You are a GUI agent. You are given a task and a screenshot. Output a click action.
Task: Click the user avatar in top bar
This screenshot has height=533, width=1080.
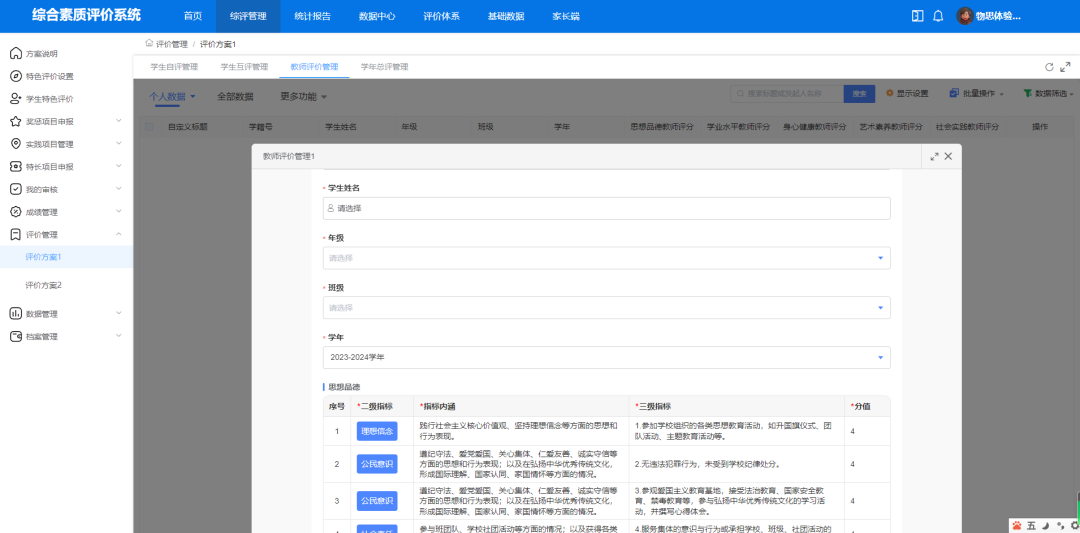coord(964,16)
